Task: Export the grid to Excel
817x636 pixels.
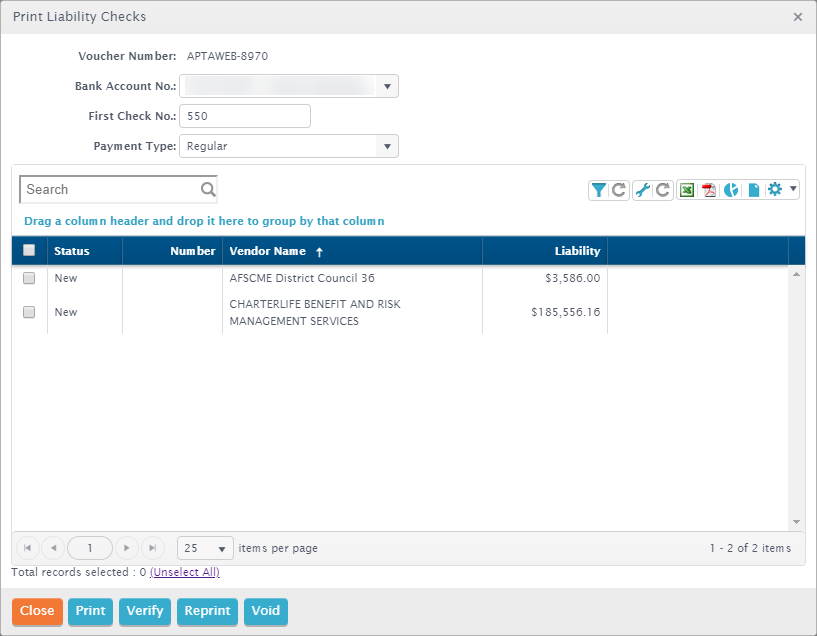Action: [687, 190]
